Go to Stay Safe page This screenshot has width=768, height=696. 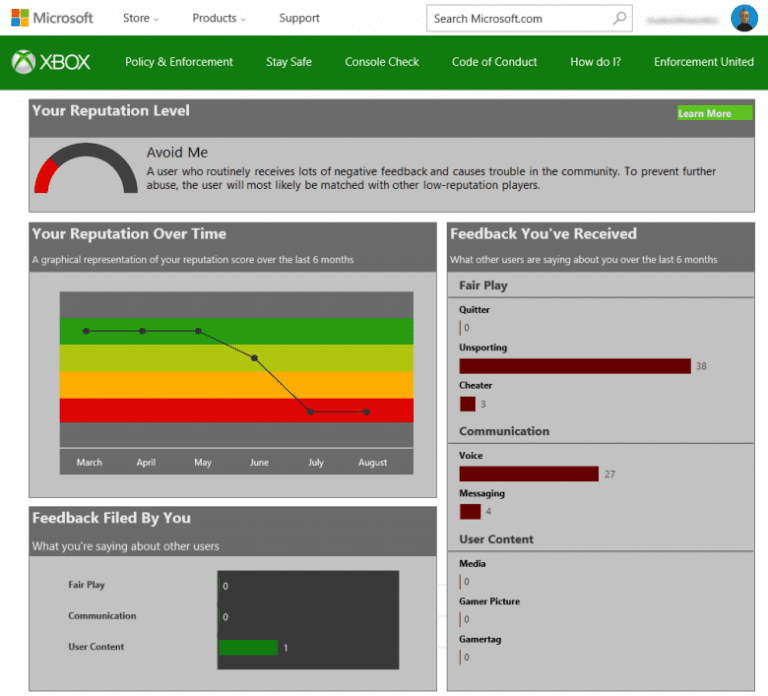(x=289, y=62)
